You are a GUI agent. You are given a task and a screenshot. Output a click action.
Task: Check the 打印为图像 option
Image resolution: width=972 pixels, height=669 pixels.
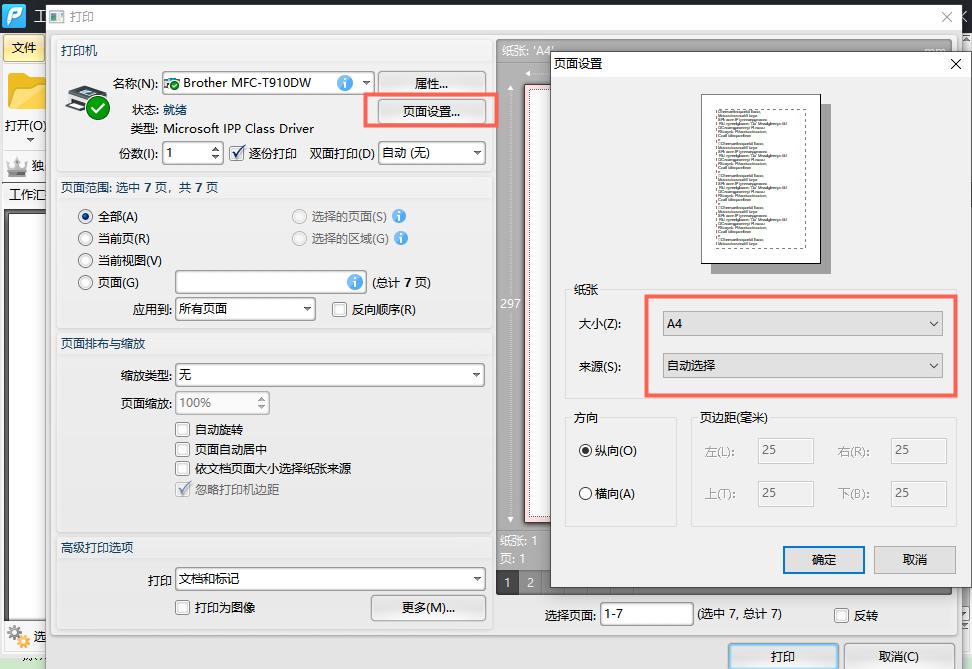(x=183, y=607)
